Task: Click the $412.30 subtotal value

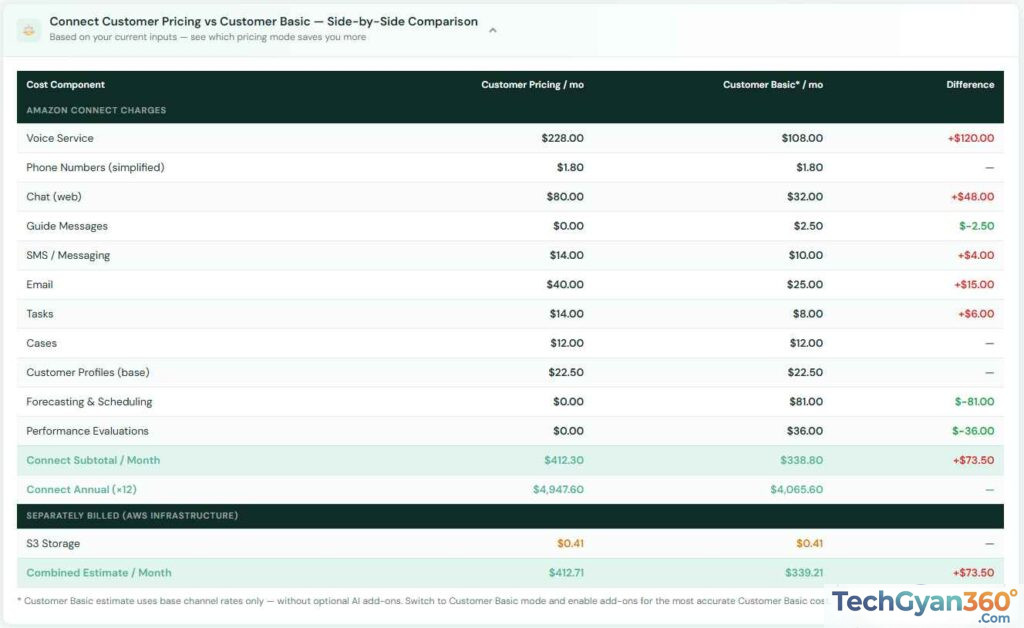Action: 564,460
